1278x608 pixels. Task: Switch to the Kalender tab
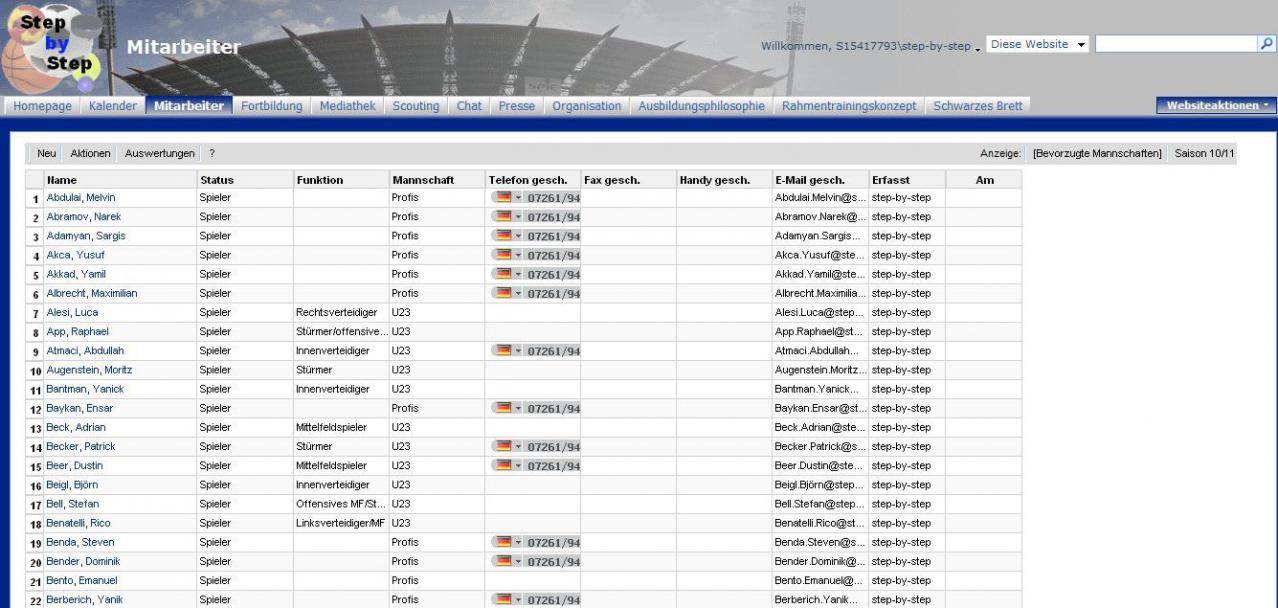point(113,106)
